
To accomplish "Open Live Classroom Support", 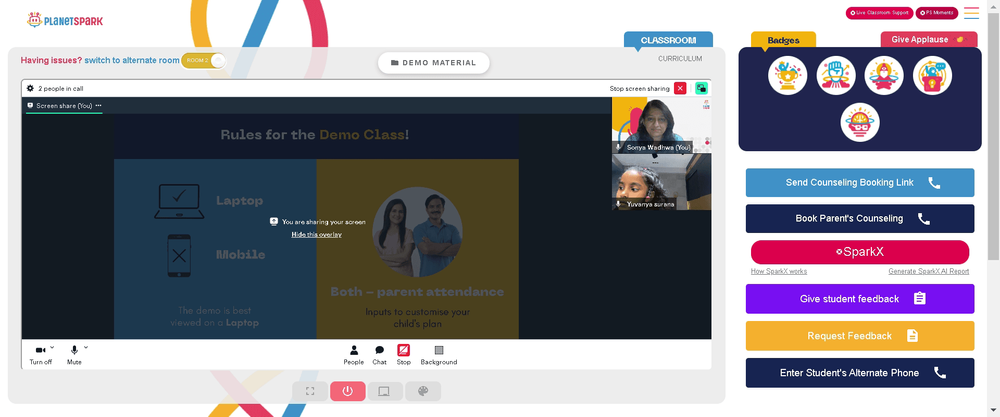I will click(x=879, y=13).
